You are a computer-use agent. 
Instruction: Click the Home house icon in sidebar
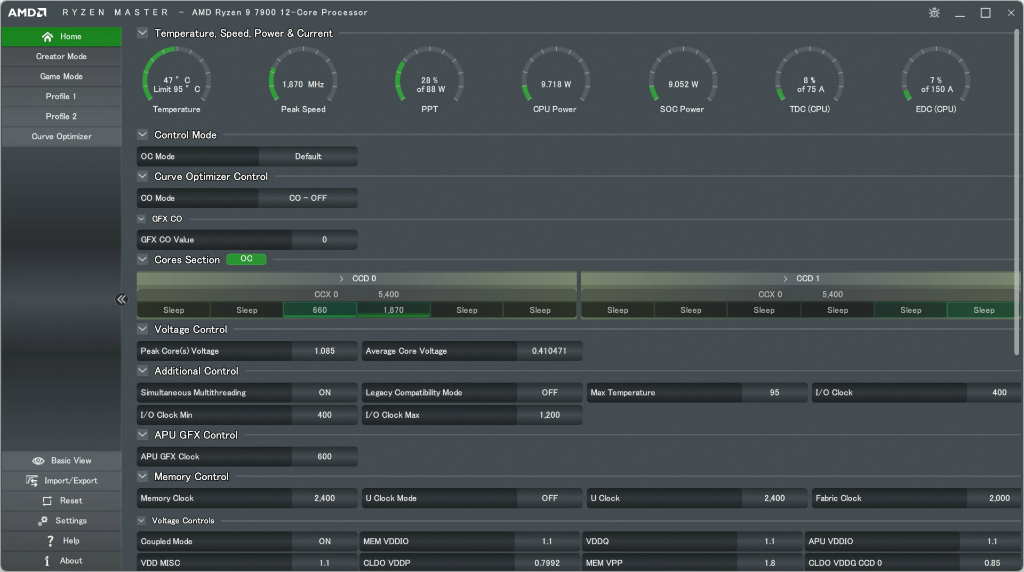pyautogui.click(x=47, y=37)
